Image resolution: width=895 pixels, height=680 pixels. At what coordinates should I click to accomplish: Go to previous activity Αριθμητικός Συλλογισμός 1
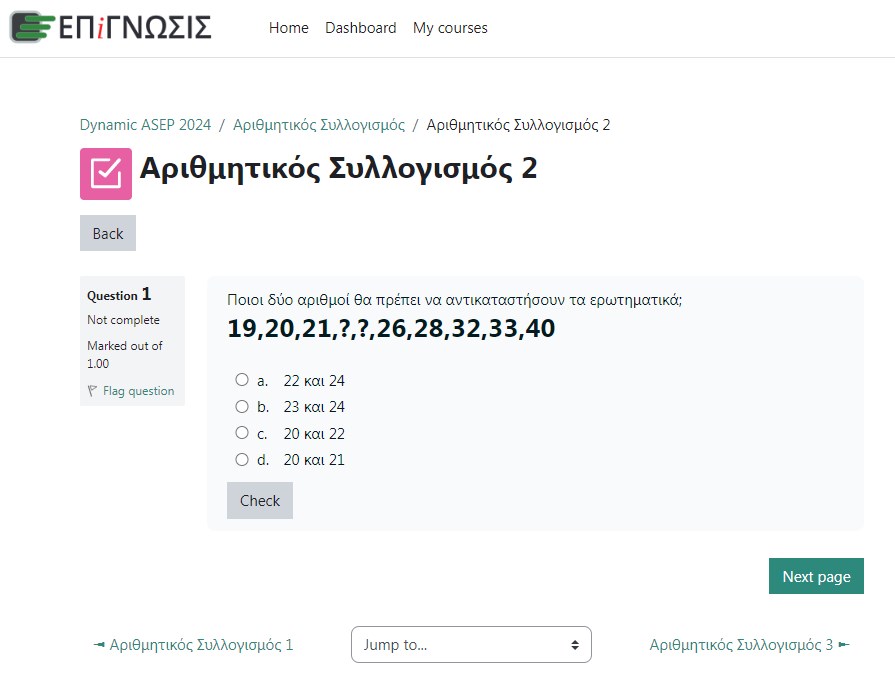pyautogui.click(x=193, y=645)
